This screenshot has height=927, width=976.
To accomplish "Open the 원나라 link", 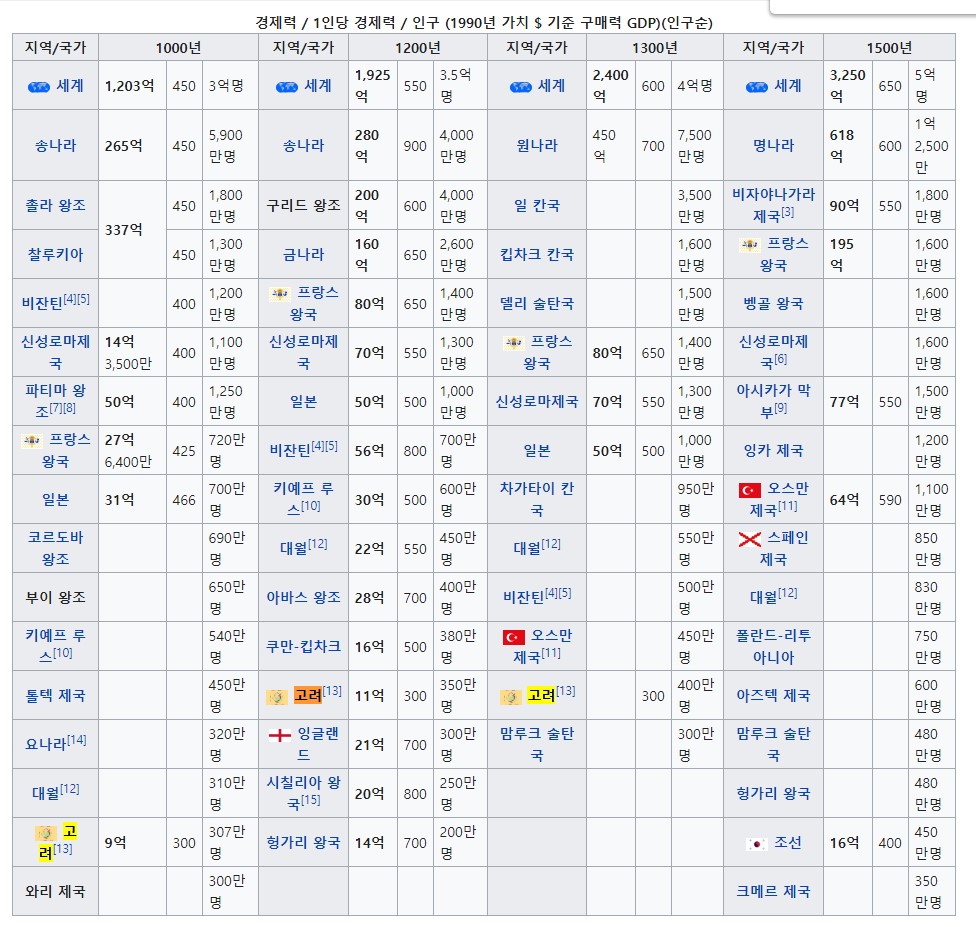I will point(536,145).
